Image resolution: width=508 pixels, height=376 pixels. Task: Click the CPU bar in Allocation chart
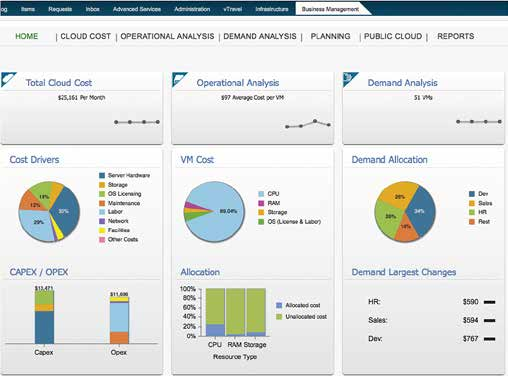(x=215, y=312)
